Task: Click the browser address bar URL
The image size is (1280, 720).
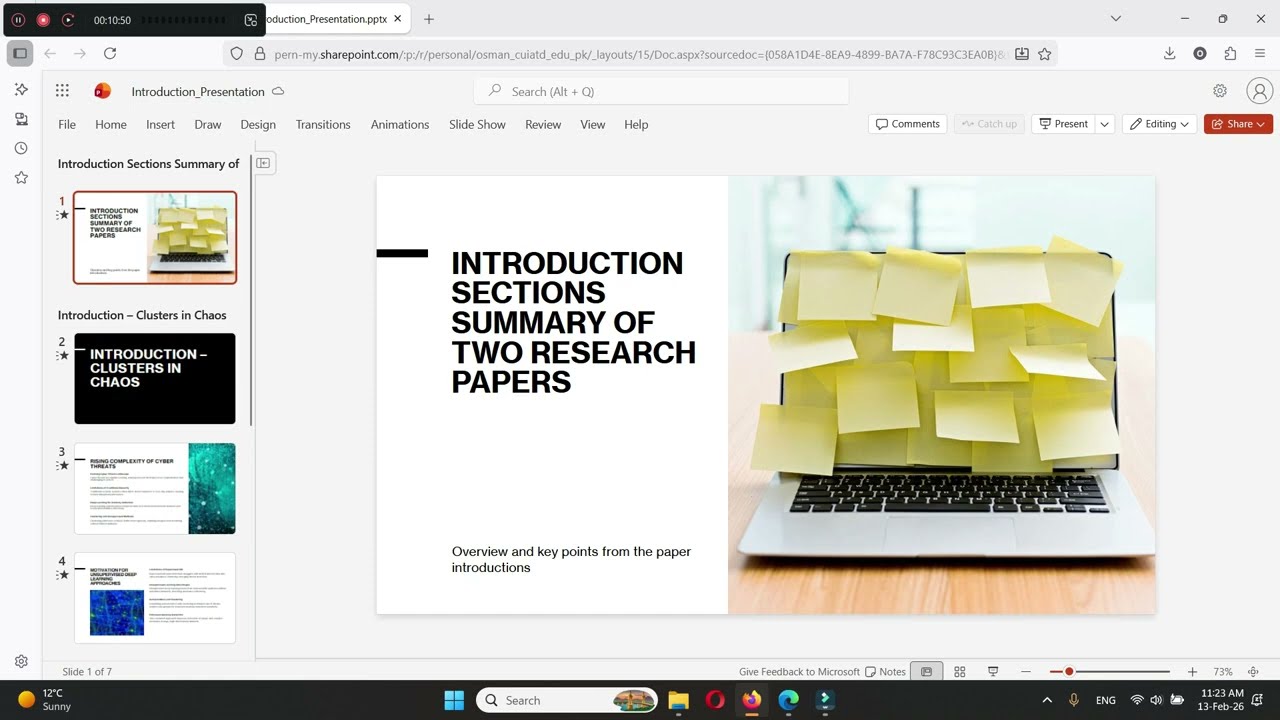Action: 640,54
